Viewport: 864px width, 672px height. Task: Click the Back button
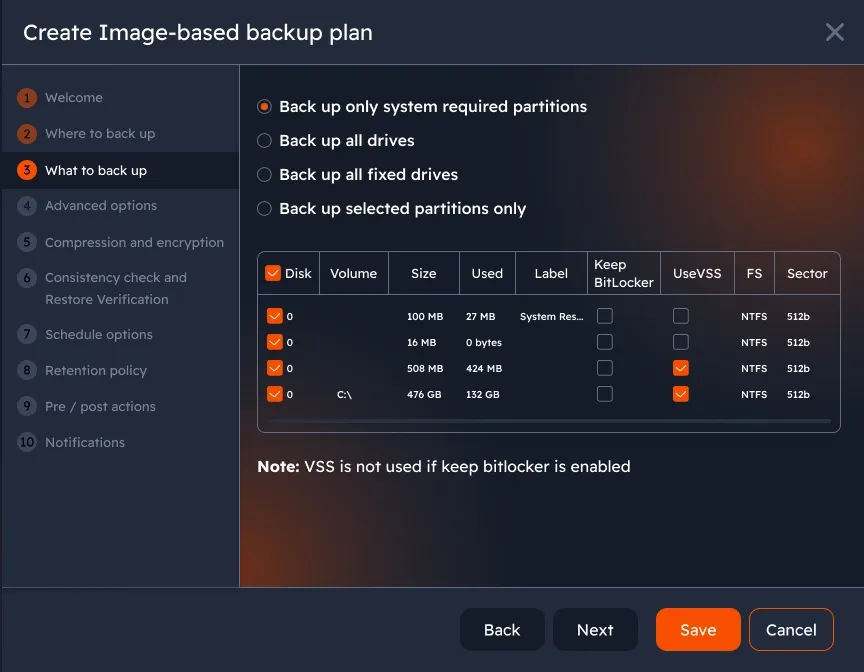click(x=502, y=630)
